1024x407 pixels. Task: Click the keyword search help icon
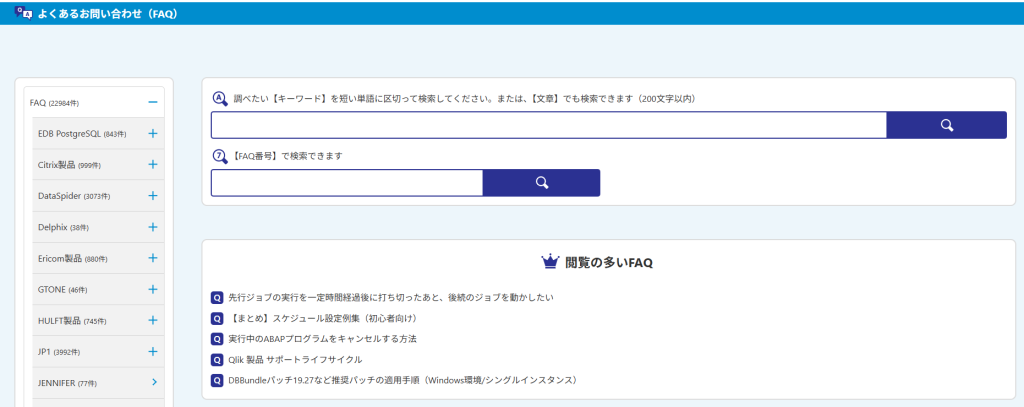click(220, 99)
